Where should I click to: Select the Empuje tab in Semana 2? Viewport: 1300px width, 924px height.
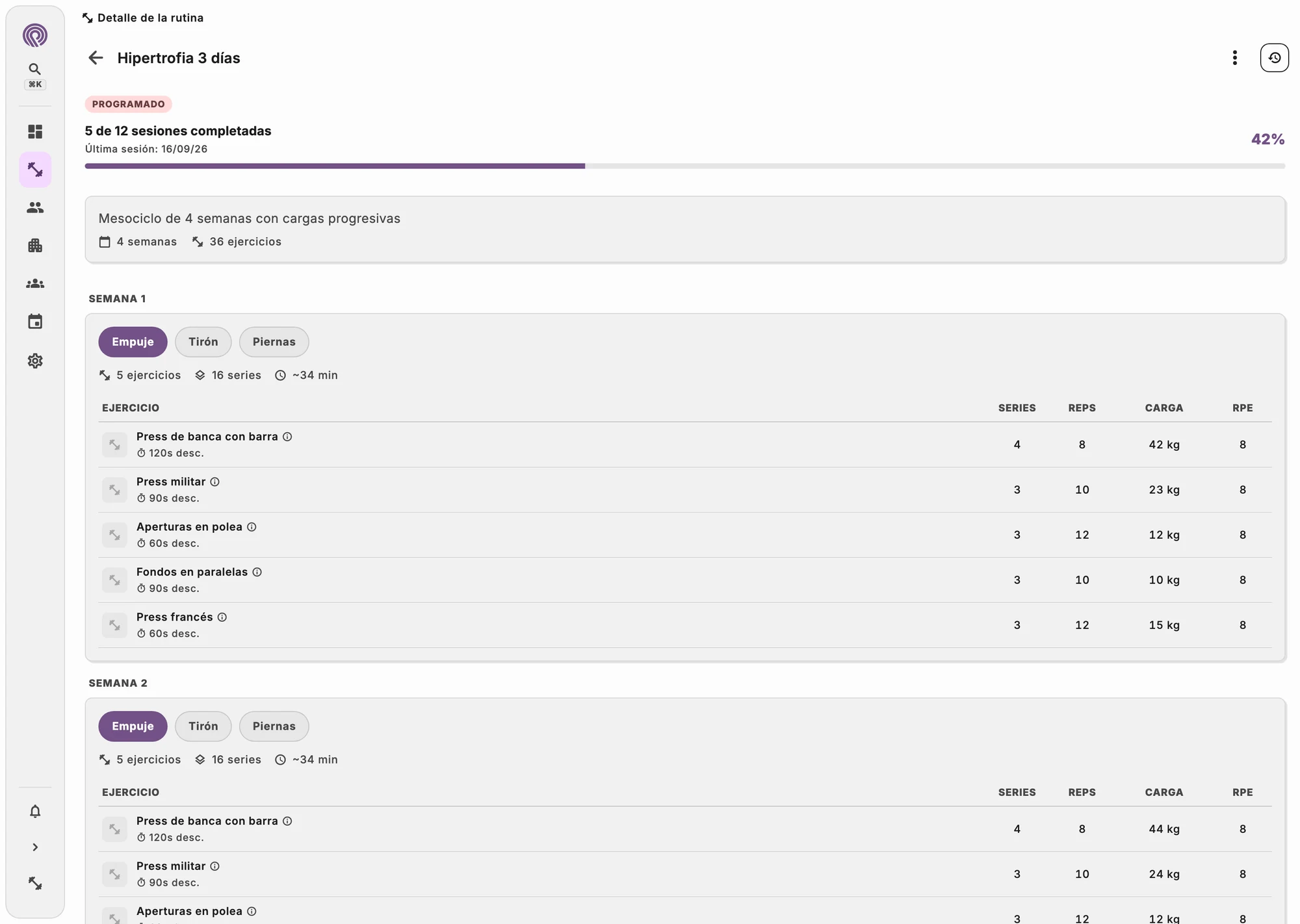[133, 726]
